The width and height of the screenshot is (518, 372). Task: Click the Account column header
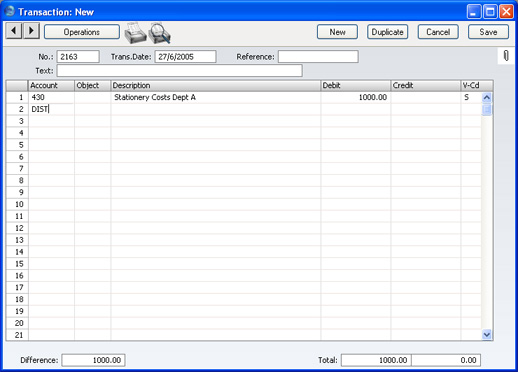(51, 85)
